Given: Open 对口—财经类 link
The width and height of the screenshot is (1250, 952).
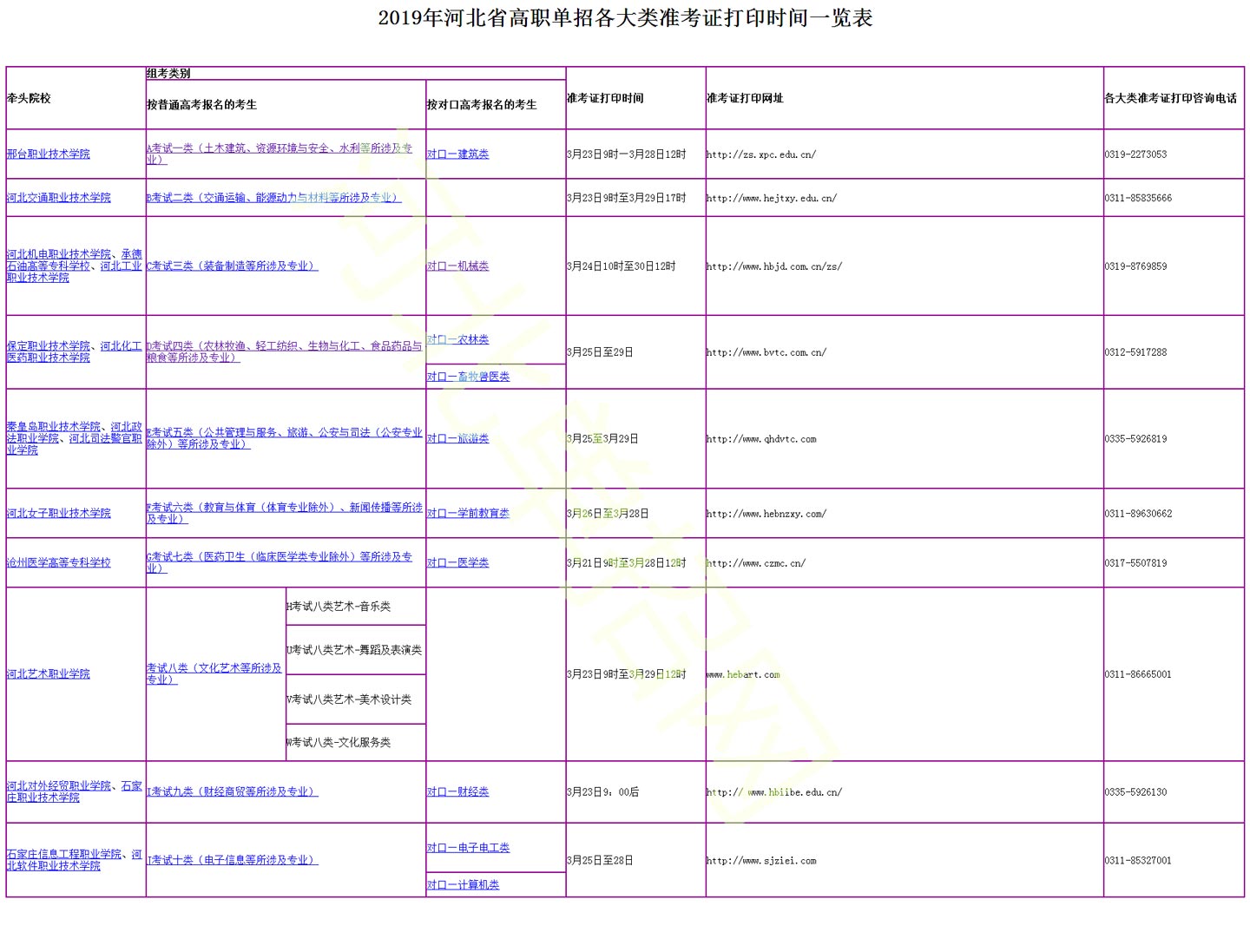Looking at the screenshot, I should (x=458, y=791).
